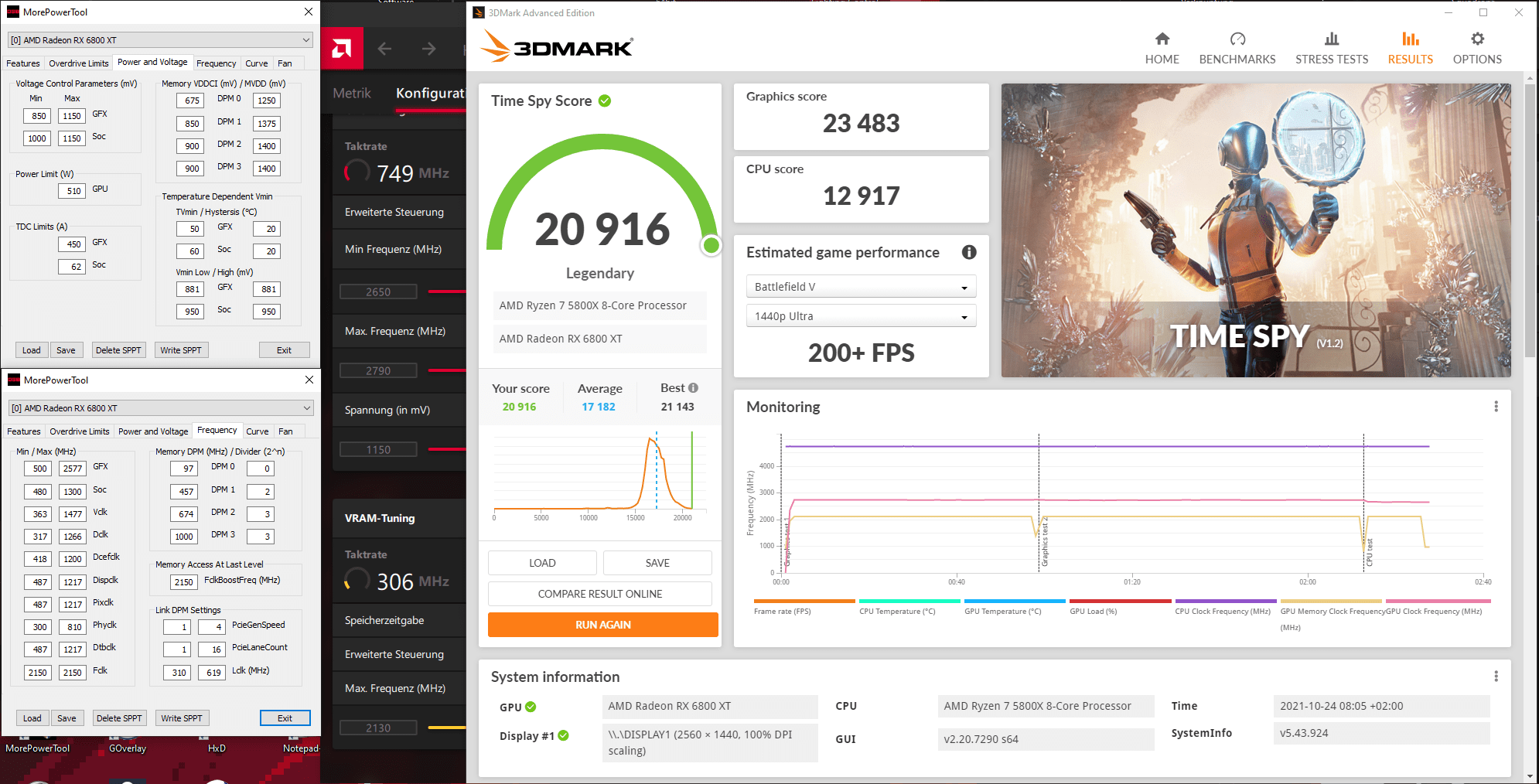Click the Results bar-chart icon in 3DMark
1539x784 pixels.
pyautogui.click(x=1410, y=39)
